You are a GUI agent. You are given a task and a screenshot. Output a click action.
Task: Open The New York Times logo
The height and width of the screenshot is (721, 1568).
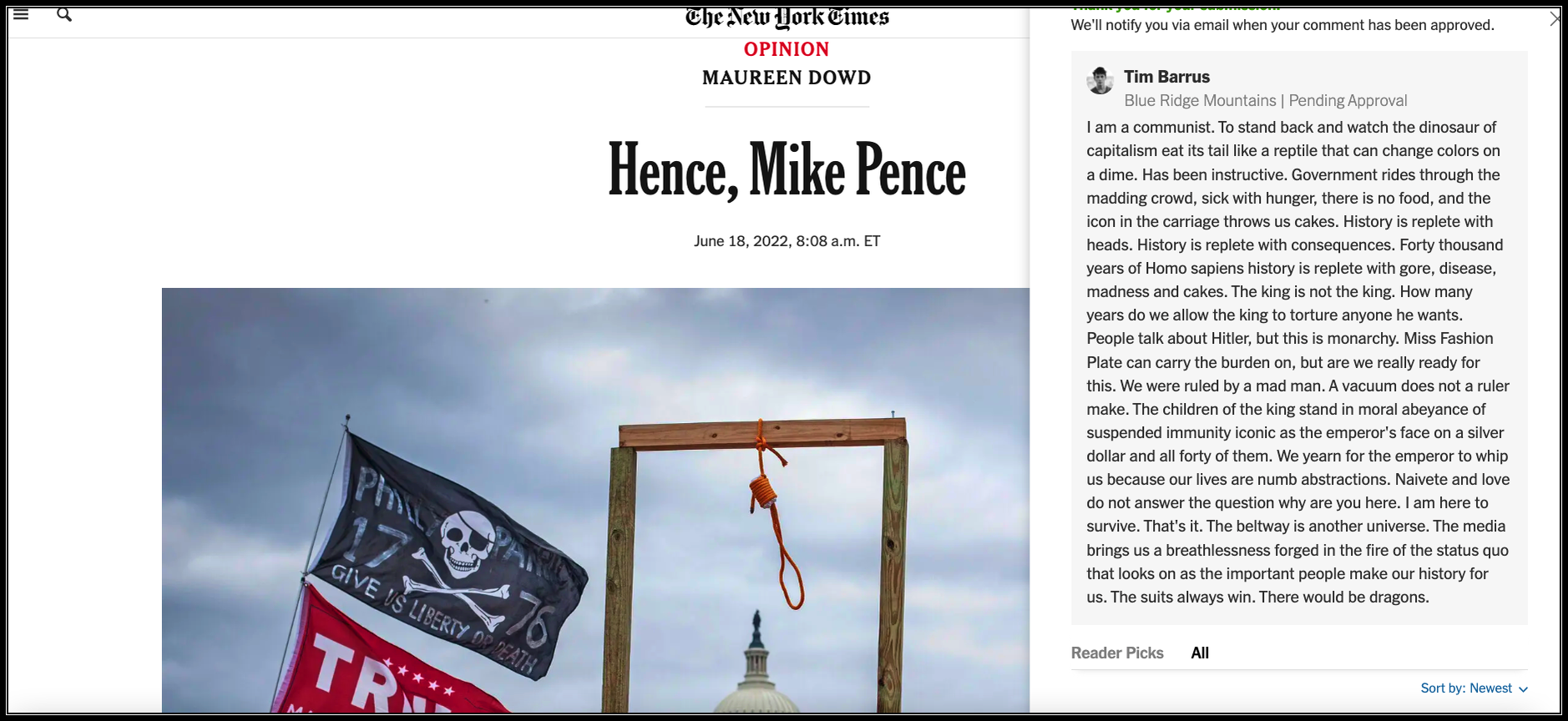[787, 18]
